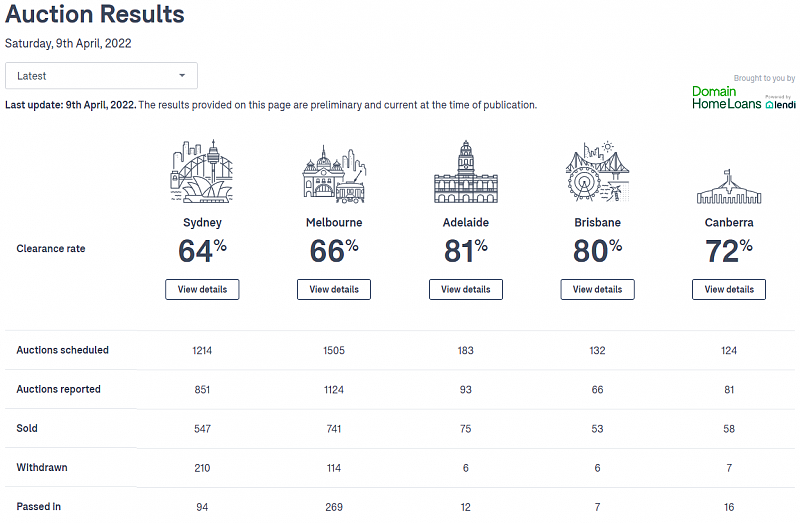View details for Adelaide
Viewport: 800px width, 523px height.
tap(465, 289)
